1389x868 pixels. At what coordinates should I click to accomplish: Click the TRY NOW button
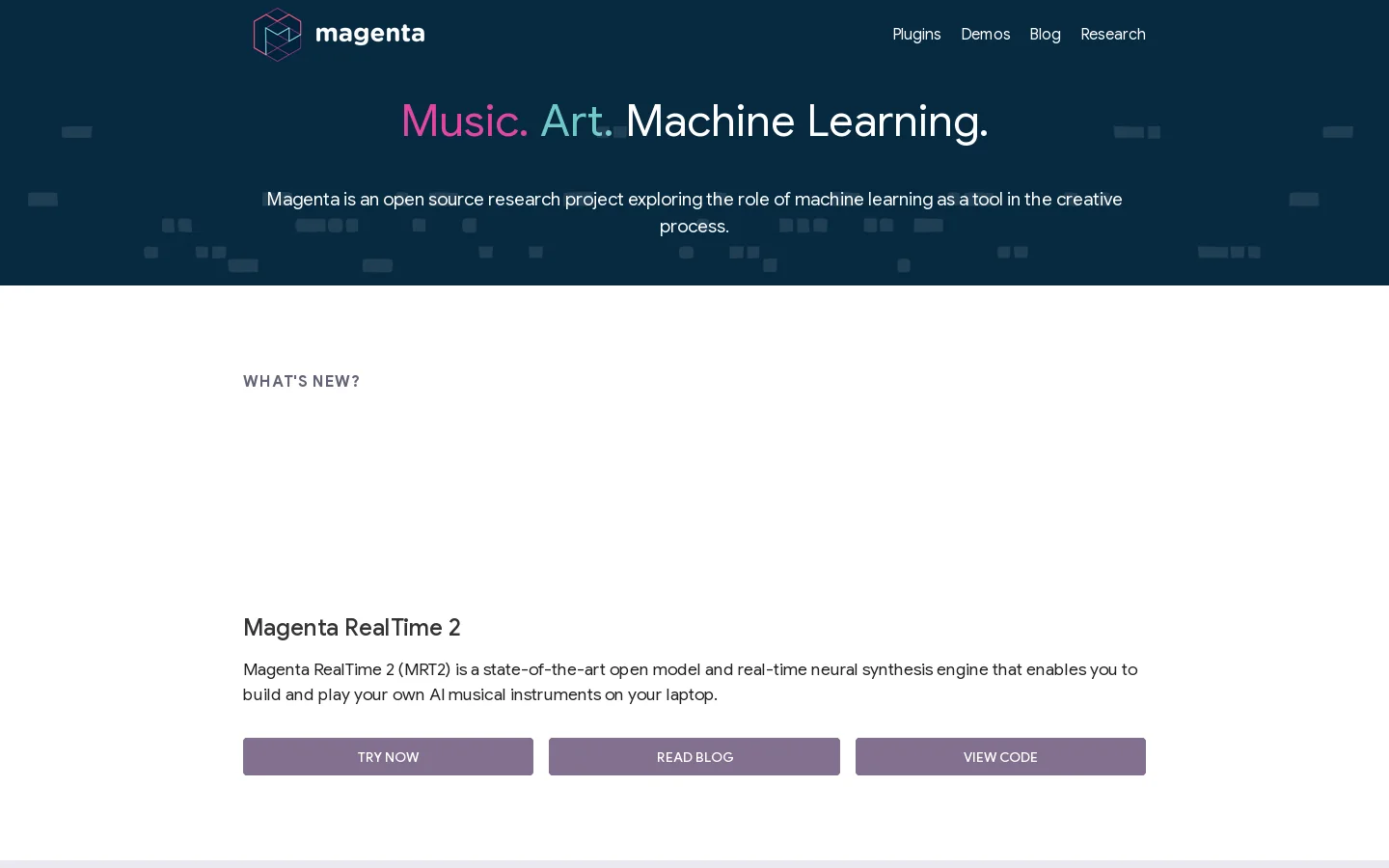[x=388, y=757]
